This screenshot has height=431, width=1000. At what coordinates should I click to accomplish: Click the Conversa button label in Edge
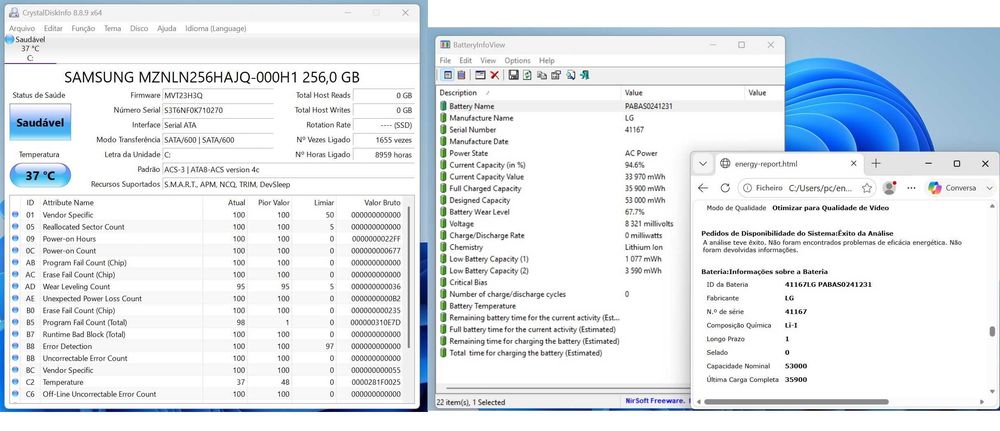coord(960,188)
